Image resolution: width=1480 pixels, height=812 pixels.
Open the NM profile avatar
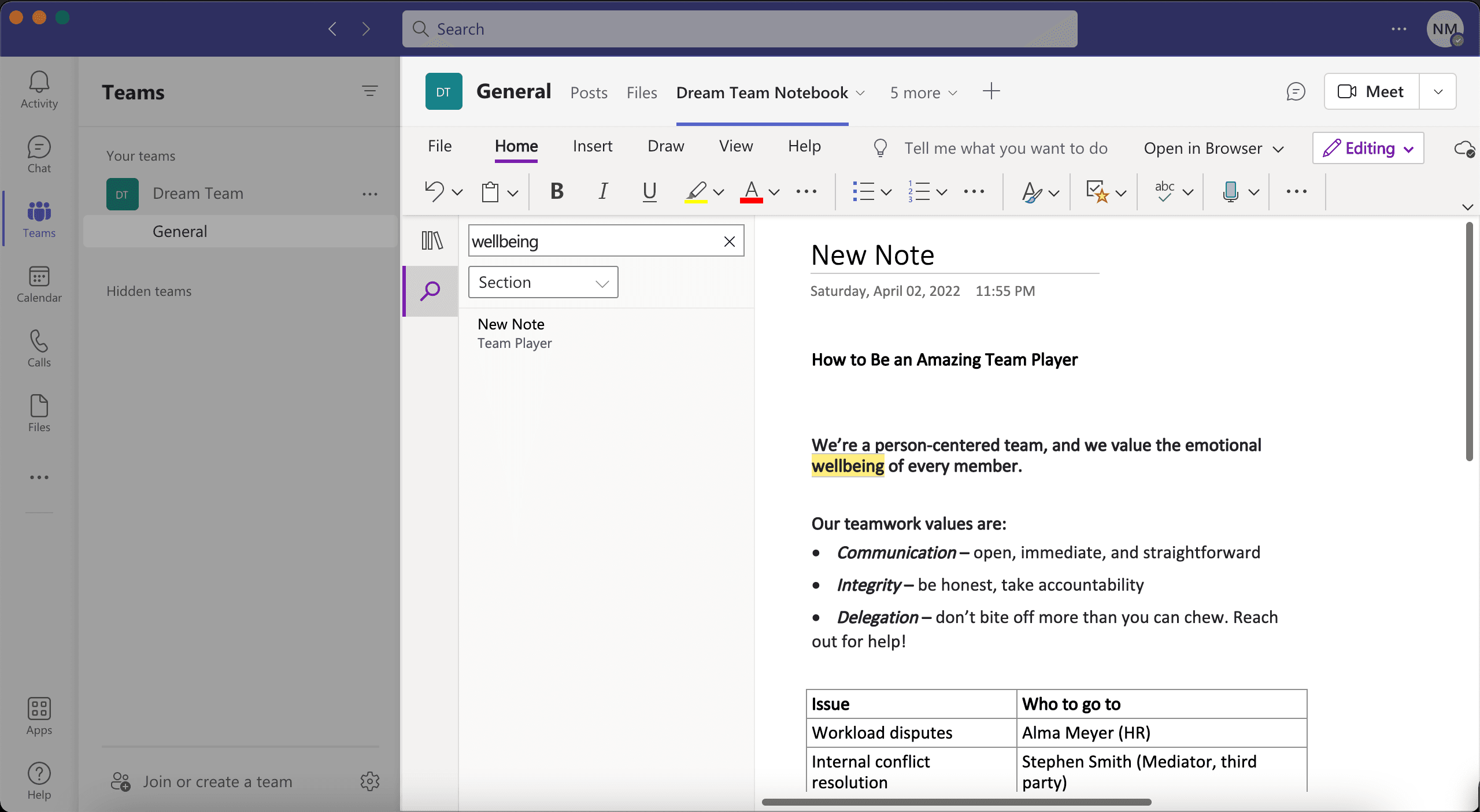[x=1444, y=29]
